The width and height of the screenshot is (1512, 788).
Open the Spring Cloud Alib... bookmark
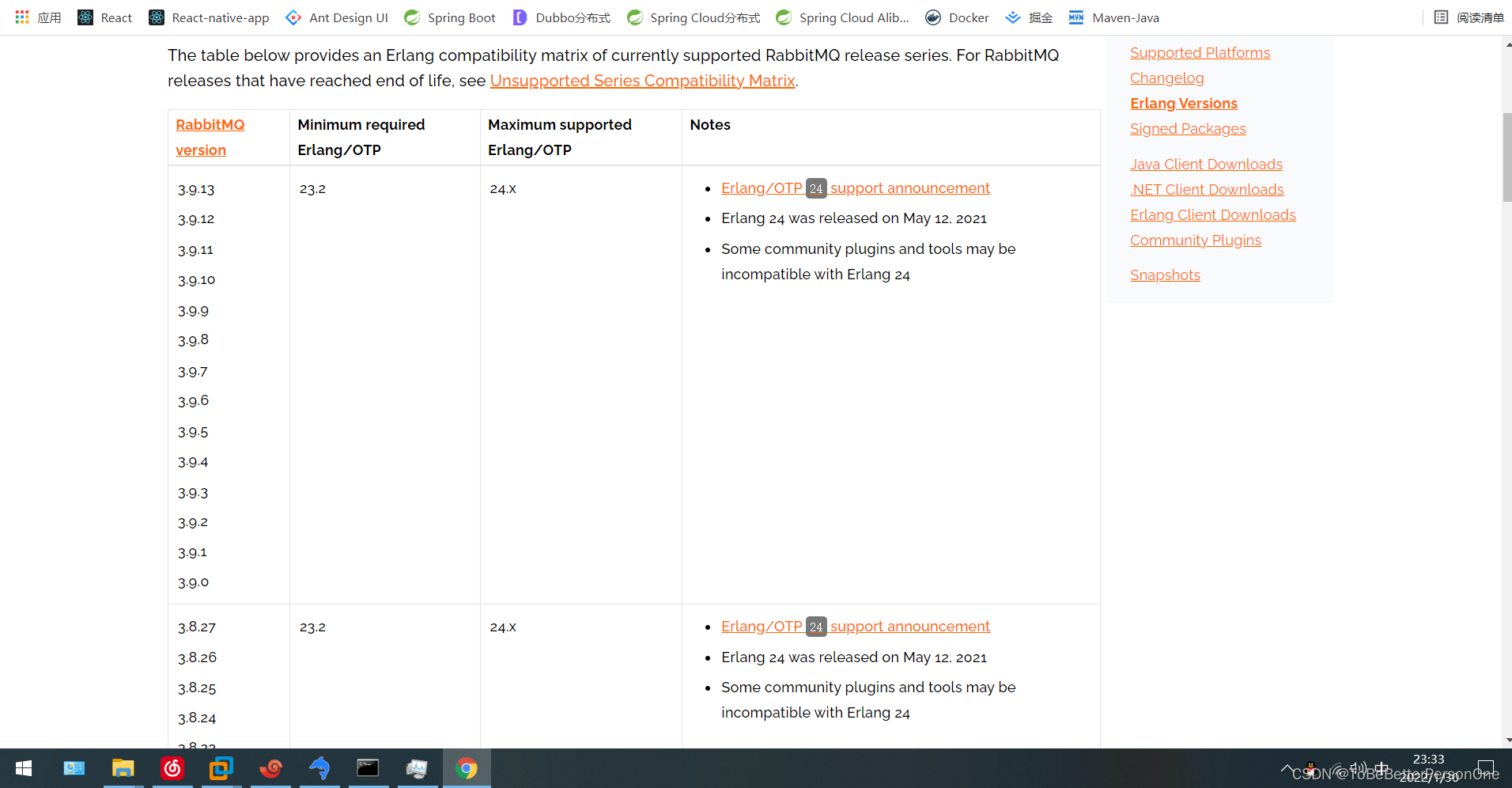842,17
